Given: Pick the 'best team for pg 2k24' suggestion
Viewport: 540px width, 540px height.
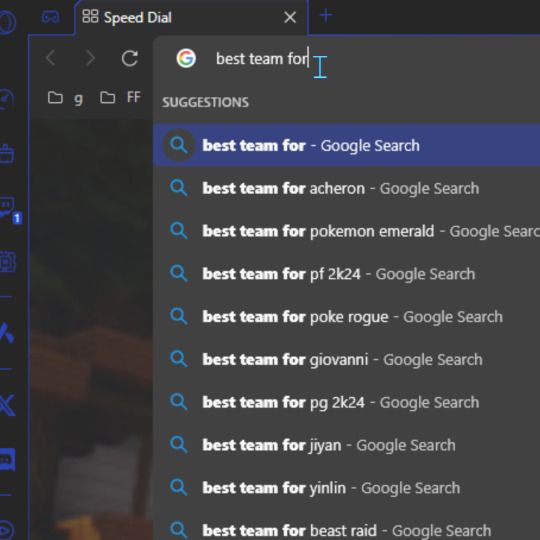Looking at the screenshot, I should pyautogui.click(x=346, y=402).
